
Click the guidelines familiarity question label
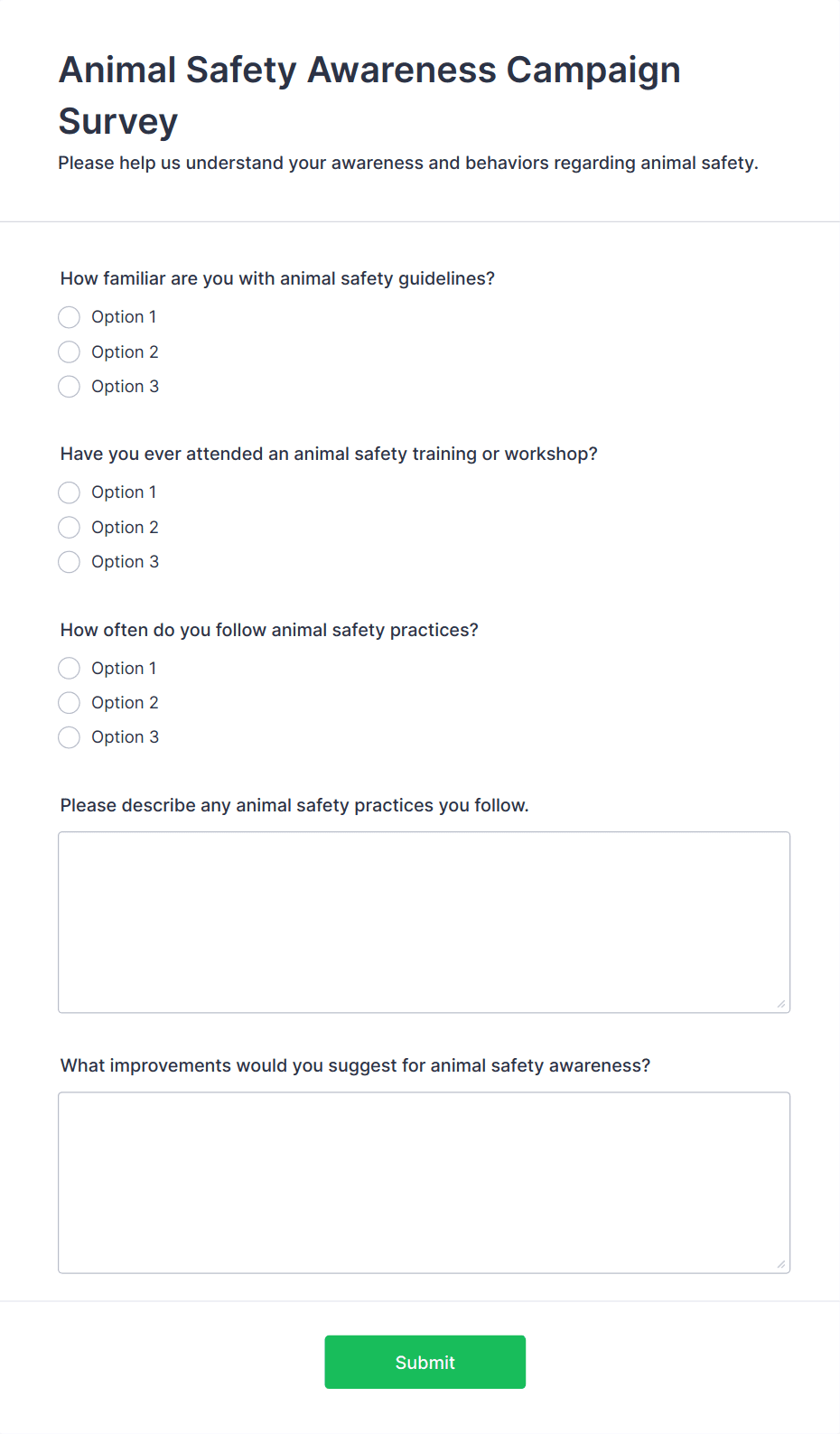pos(277,278)
